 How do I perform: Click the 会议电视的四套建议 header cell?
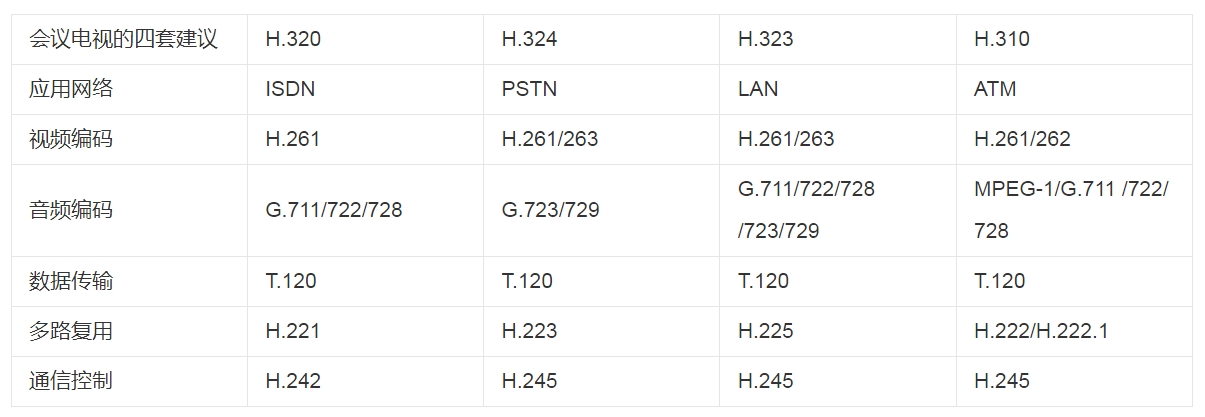click(123, 39)
